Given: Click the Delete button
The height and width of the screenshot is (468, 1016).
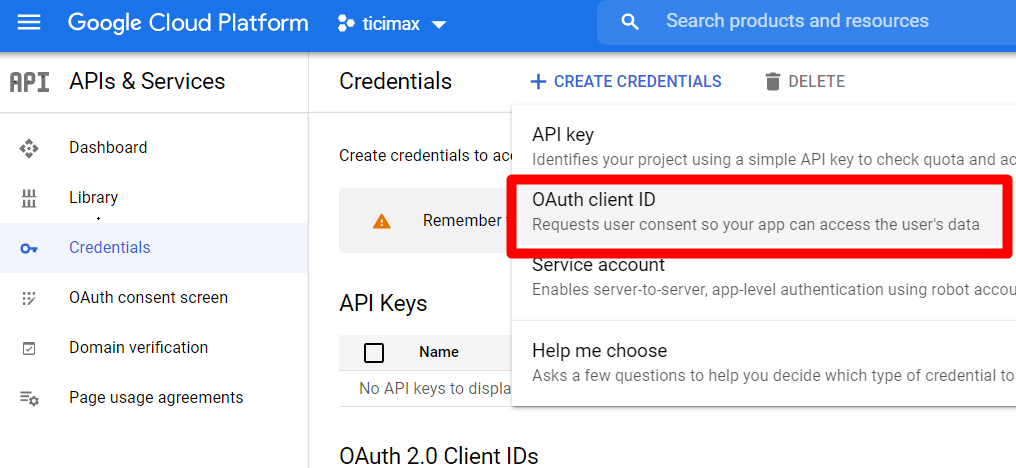Looking at the screenshot, I should pyautogui.click(x=805, y=82).
